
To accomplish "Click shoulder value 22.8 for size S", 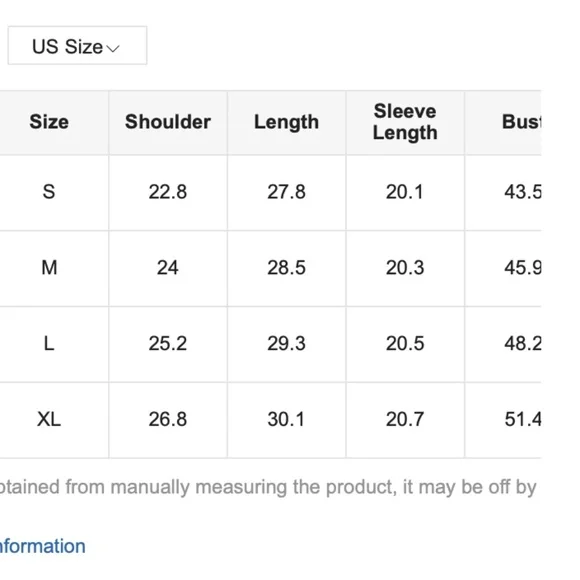I will 168,192.
